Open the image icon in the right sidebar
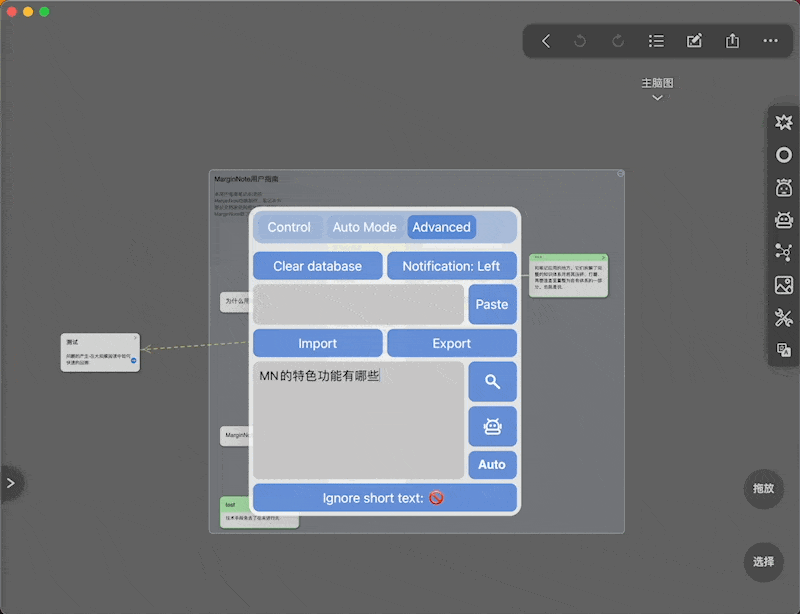This screenshot has height=614, width=800. 784,285
